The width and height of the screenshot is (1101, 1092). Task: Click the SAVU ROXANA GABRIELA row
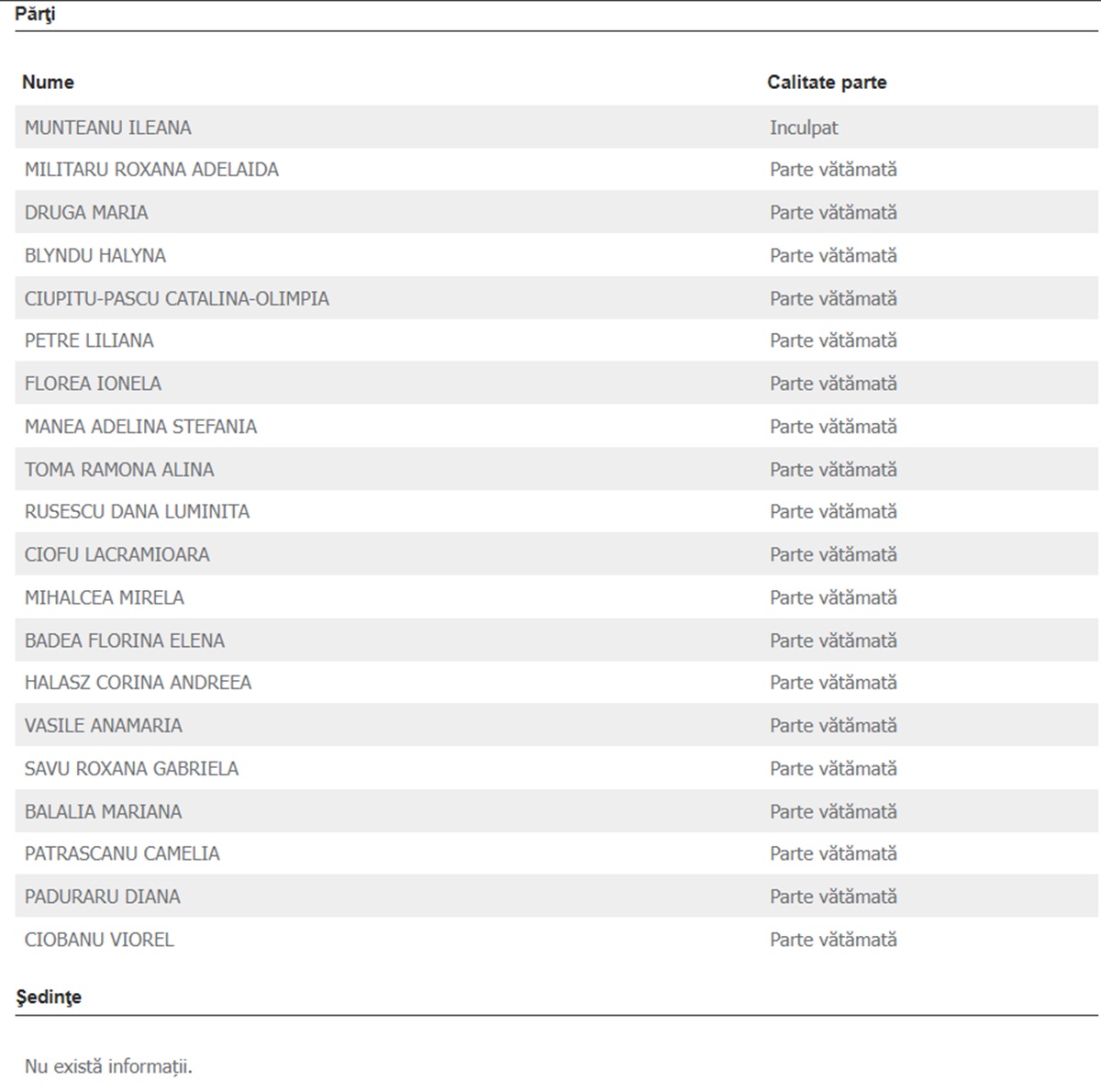556,768
